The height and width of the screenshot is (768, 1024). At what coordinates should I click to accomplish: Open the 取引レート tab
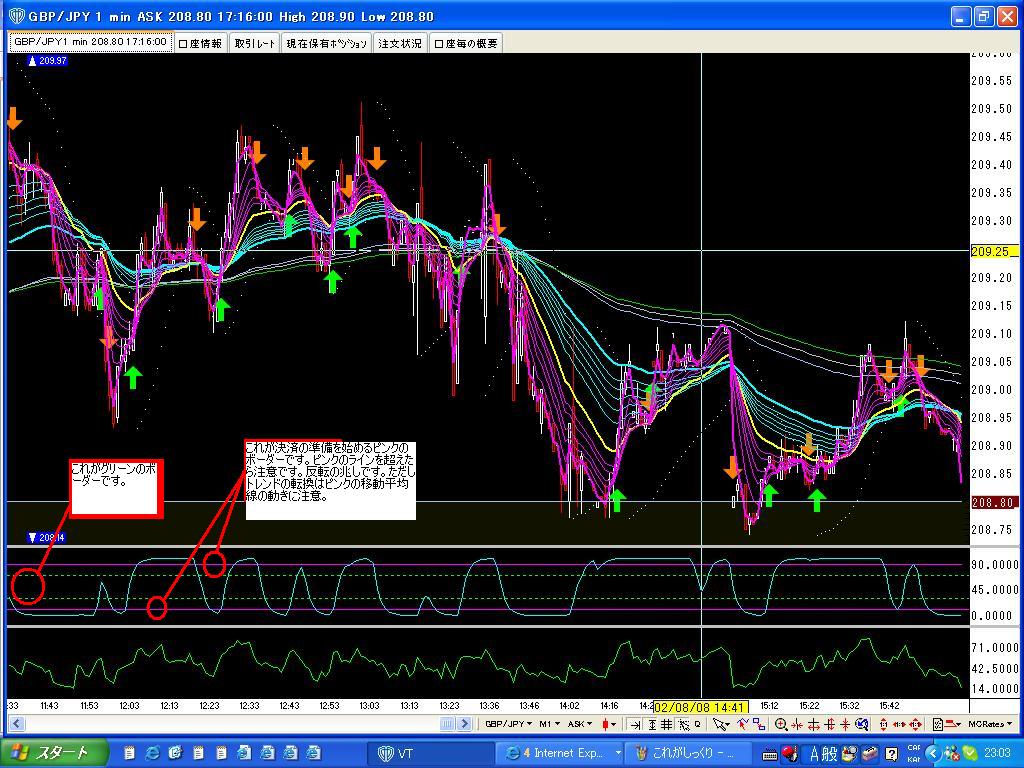click(254, 43)
